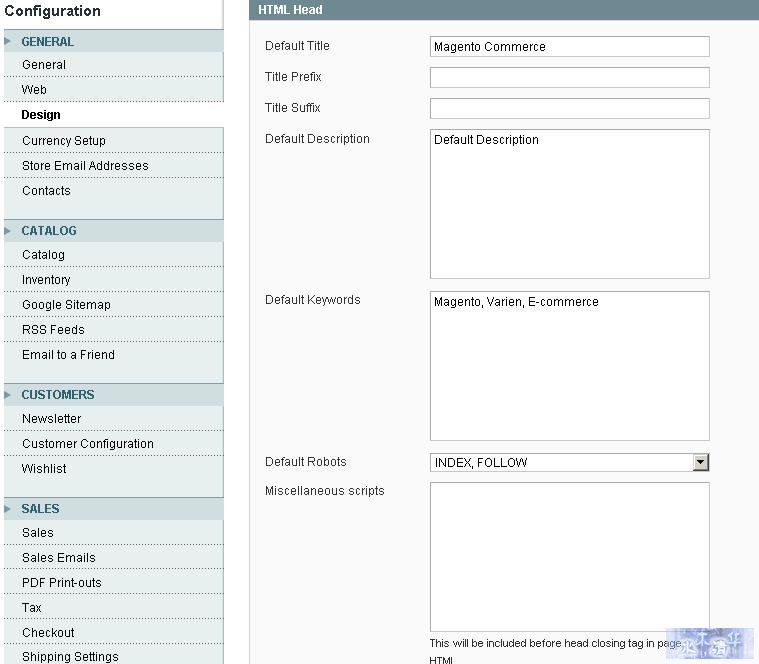Image resolution: width=759 pixels, height=664 pixels.
Task: Open Currency Setup settings
Action: [x=113, y=140]
